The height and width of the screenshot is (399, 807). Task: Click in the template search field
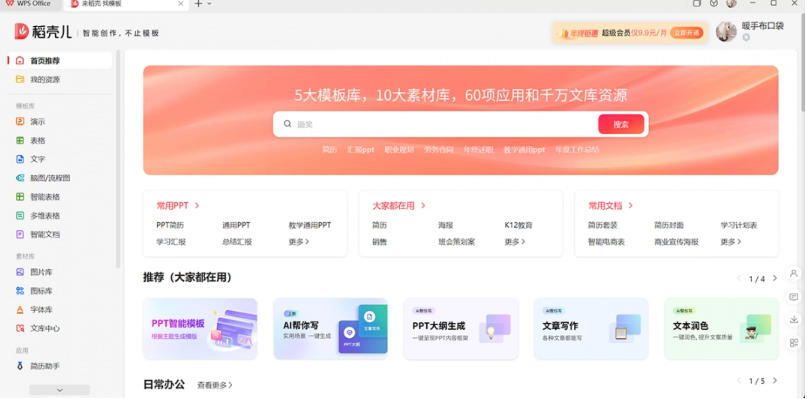[445, 124]
